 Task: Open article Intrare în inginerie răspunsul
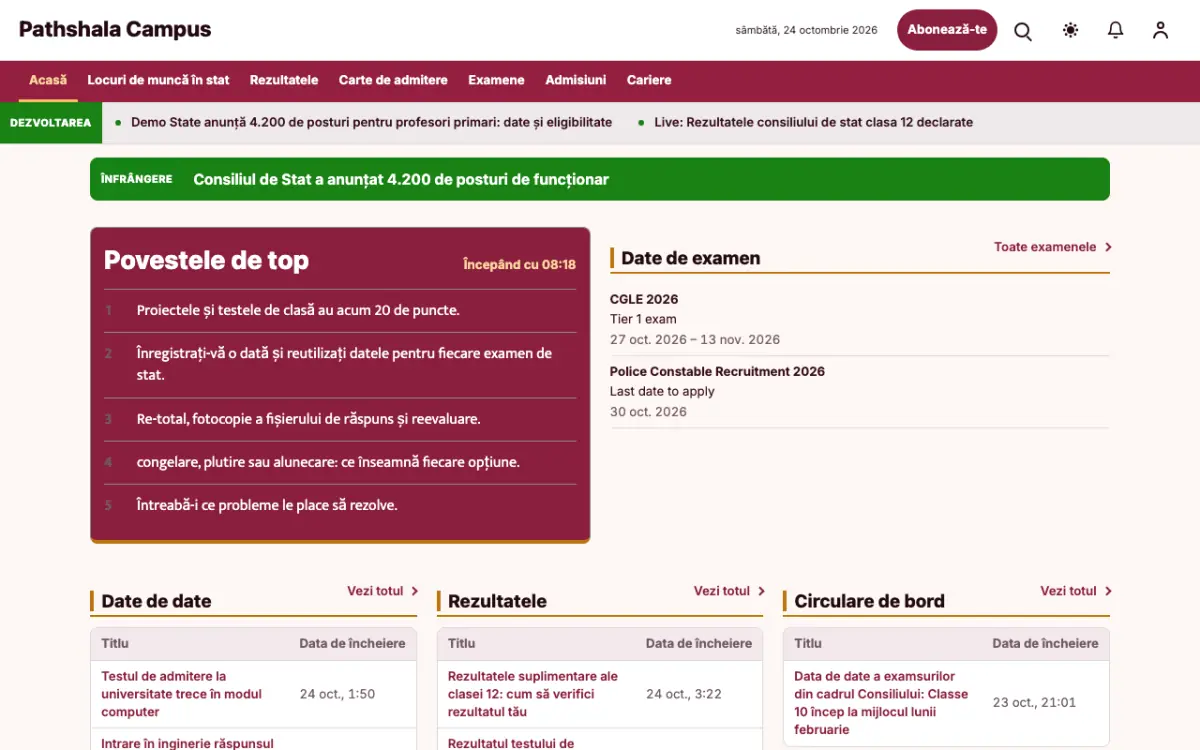click(x=187, y=743)
